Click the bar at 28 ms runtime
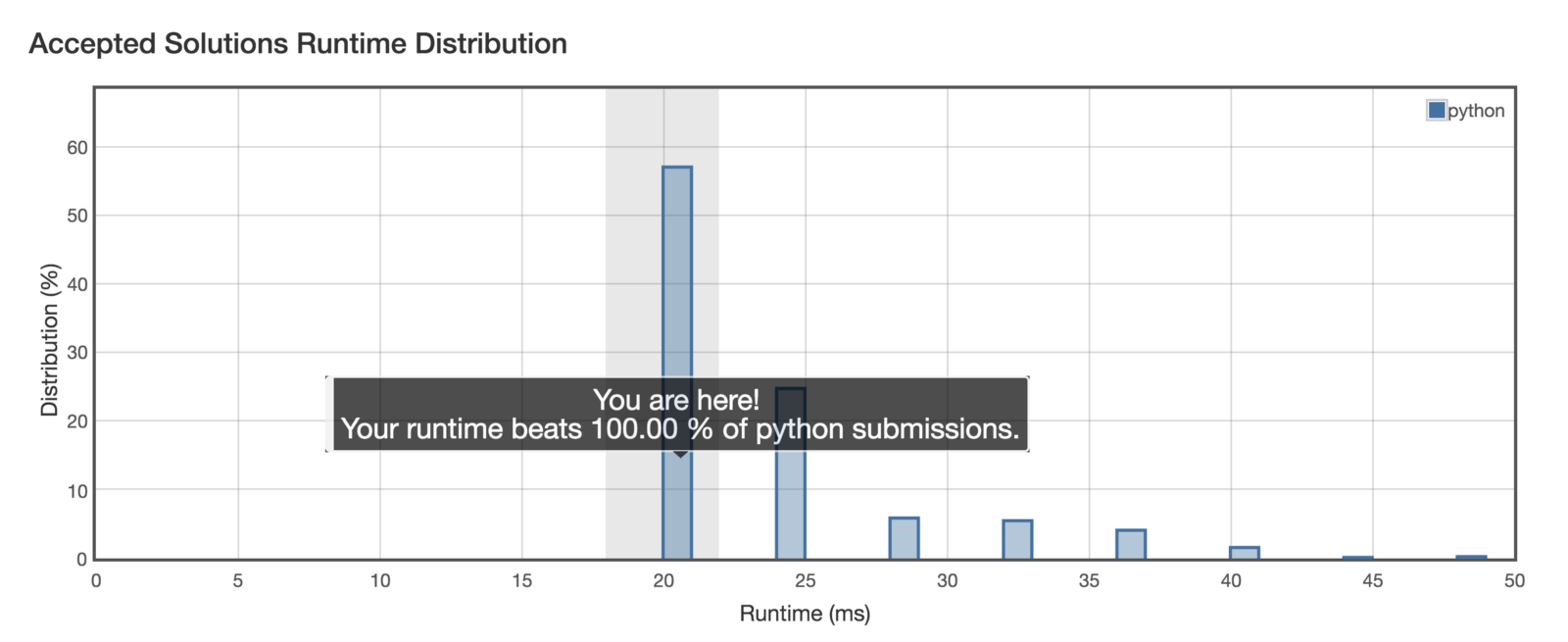 904,538
